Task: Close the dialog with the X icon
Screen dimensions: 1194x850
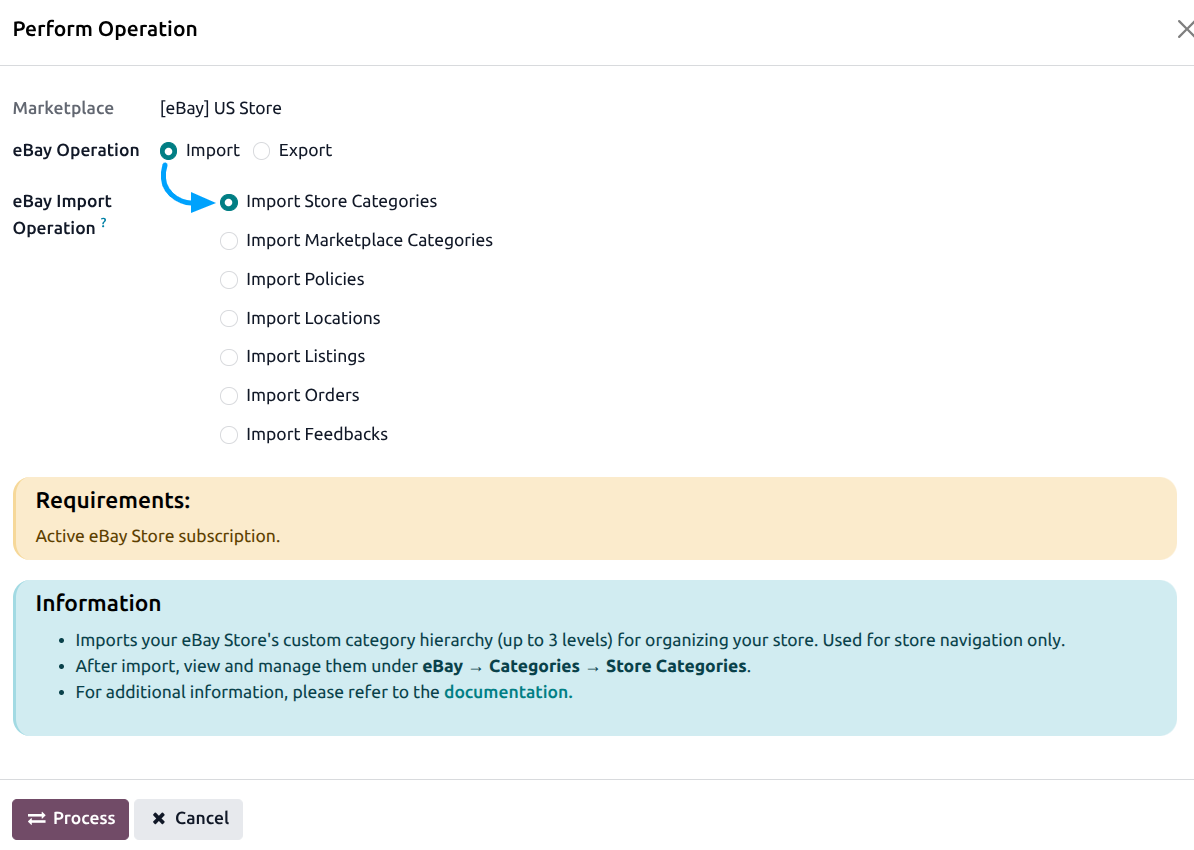Action: click(1184, 29)
